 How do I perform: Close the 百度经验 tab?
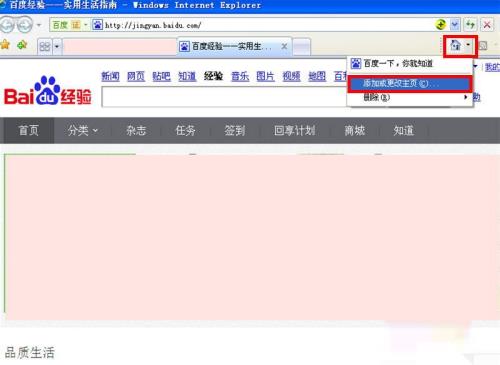(284, 46)
